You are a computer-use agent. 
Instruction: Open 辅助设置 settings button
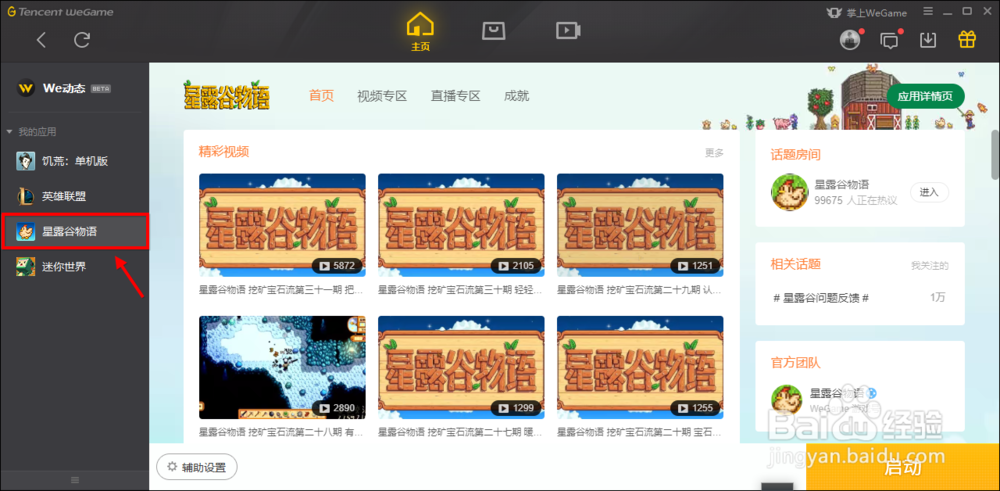197,467
